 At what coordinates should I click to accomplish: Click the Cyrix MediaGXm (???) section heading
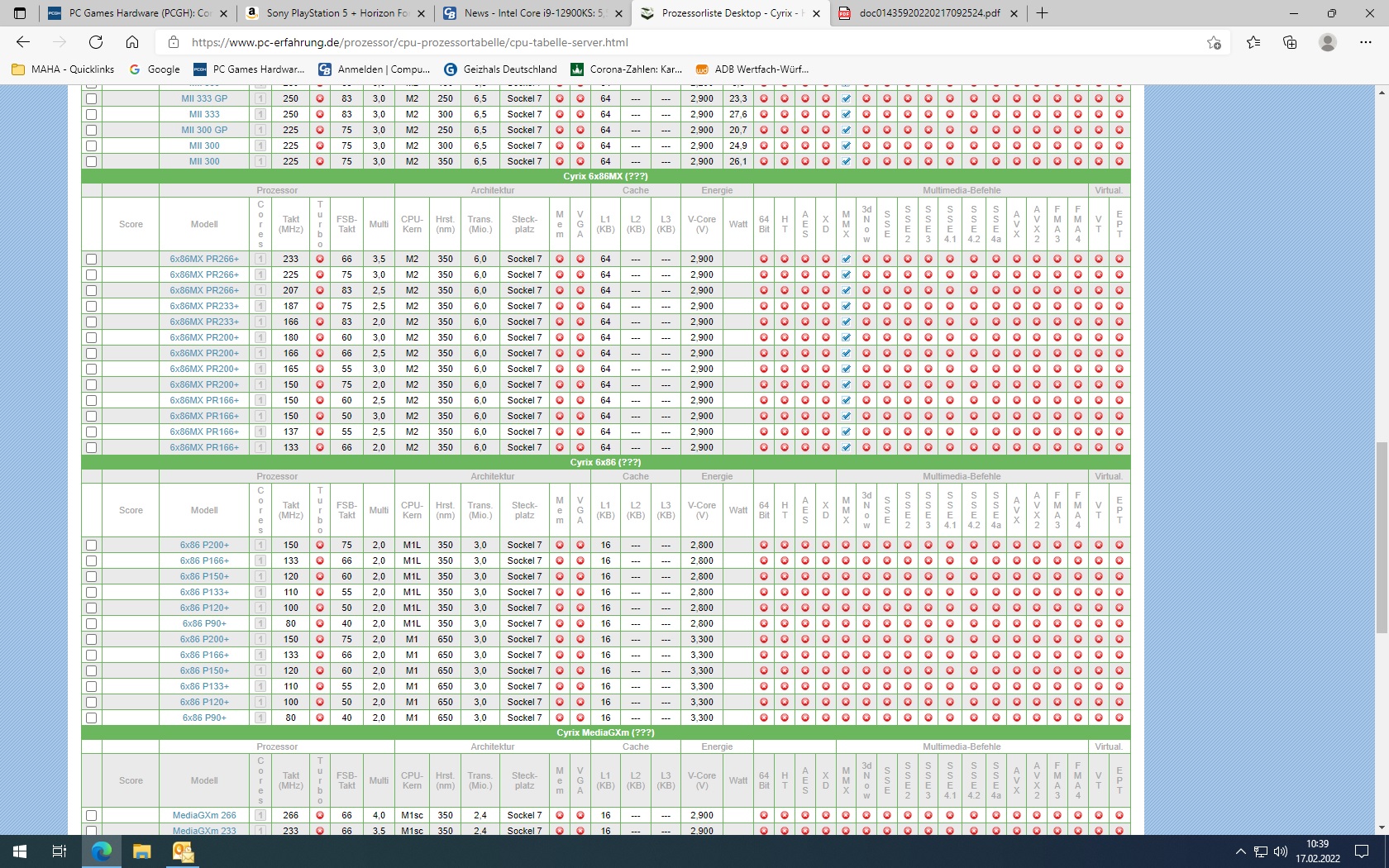[x=605, y=732]
